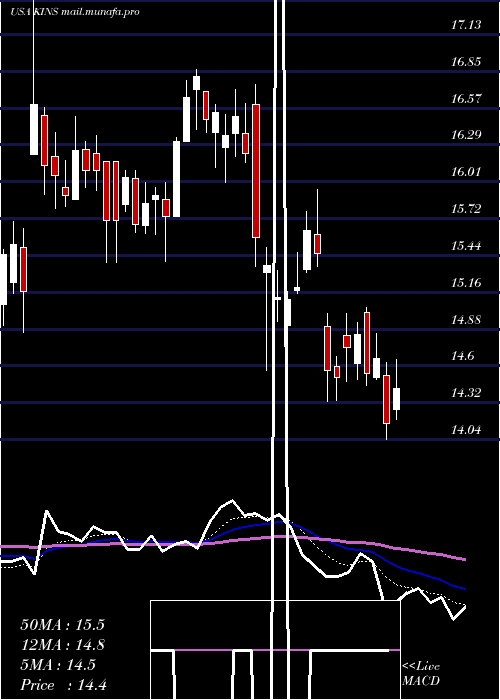500x700 pixels.
Task: Select the 14.88 price axis label
Action: pyautogui.click(x=466, y=320)
